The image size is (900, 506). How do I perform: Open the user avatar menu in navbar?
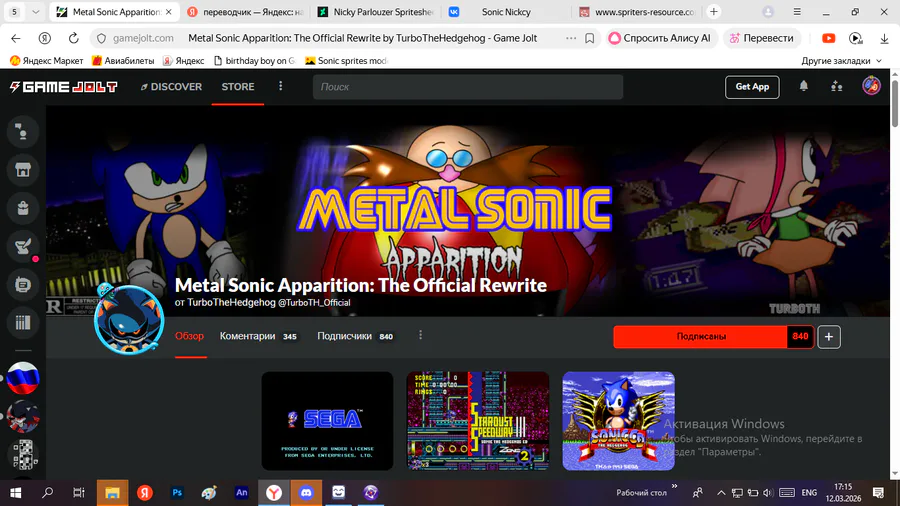(871, 86)
